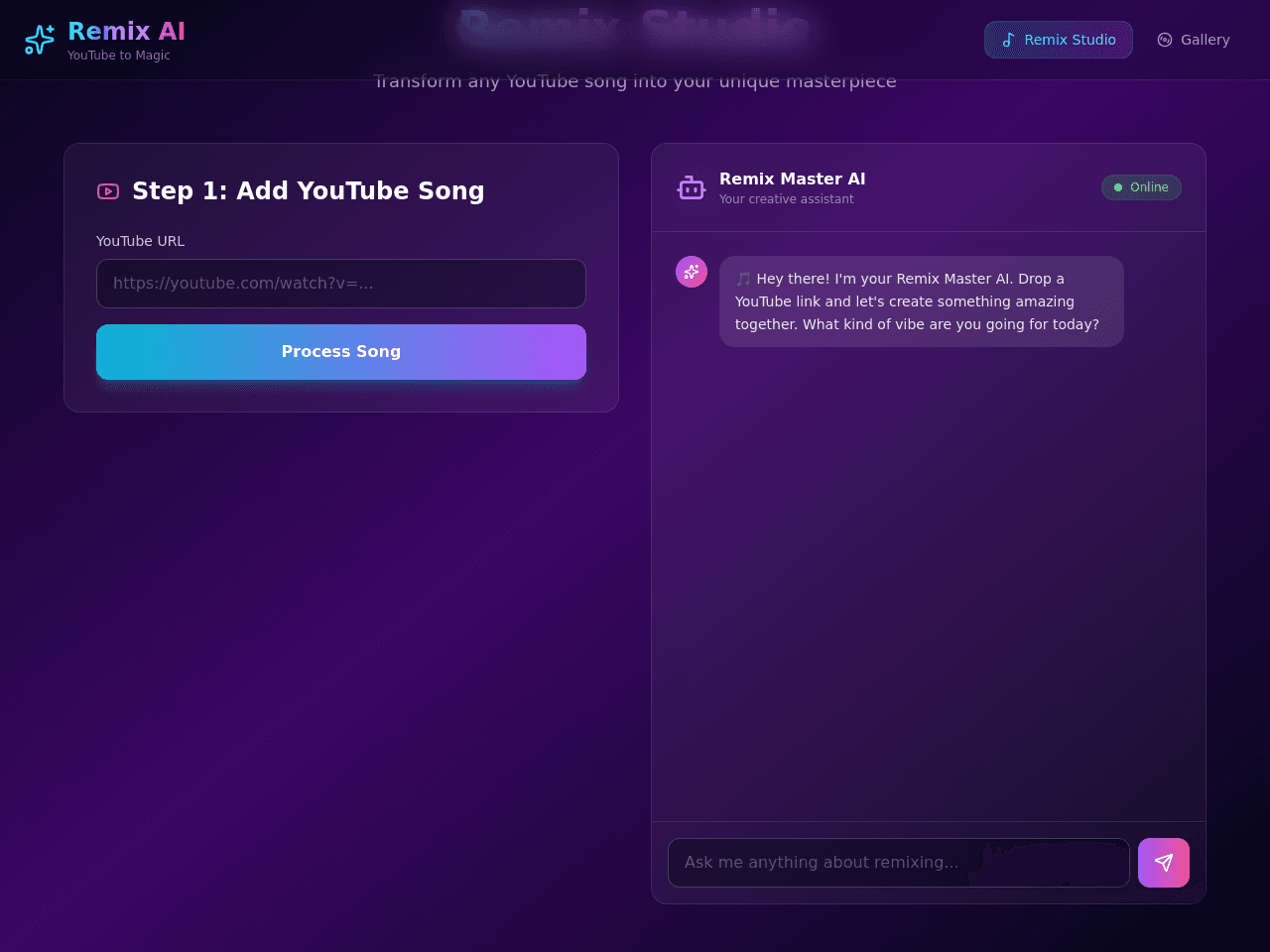Click the Process Song button
The height and width of the screenshot is (952, 1270).
tap(341, 352)
